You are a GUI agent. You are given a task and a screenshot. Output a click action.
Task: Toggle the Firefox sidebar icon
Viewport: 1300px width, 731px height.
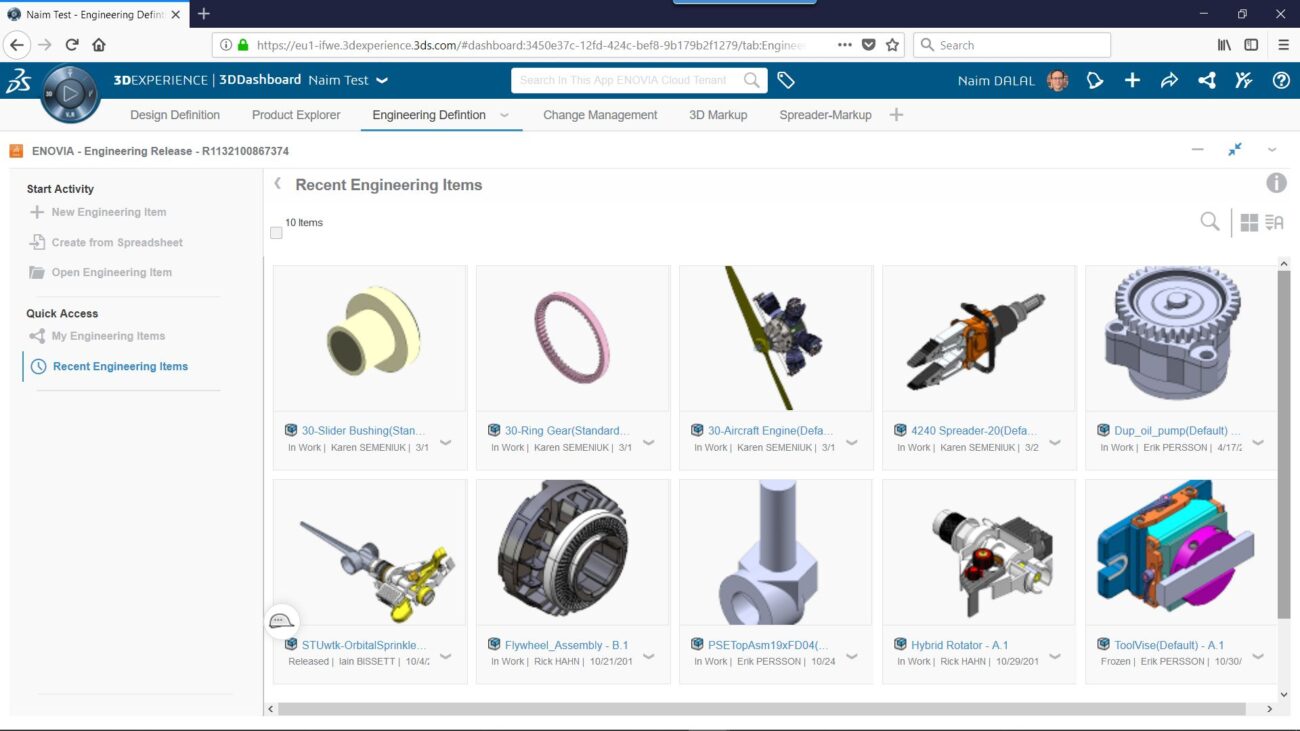(x=1251, y=45)
